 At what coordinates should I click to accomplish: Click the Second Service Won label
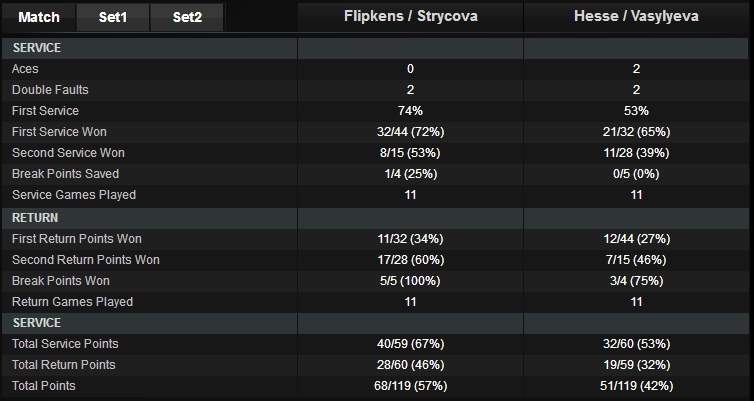[66, 153]
